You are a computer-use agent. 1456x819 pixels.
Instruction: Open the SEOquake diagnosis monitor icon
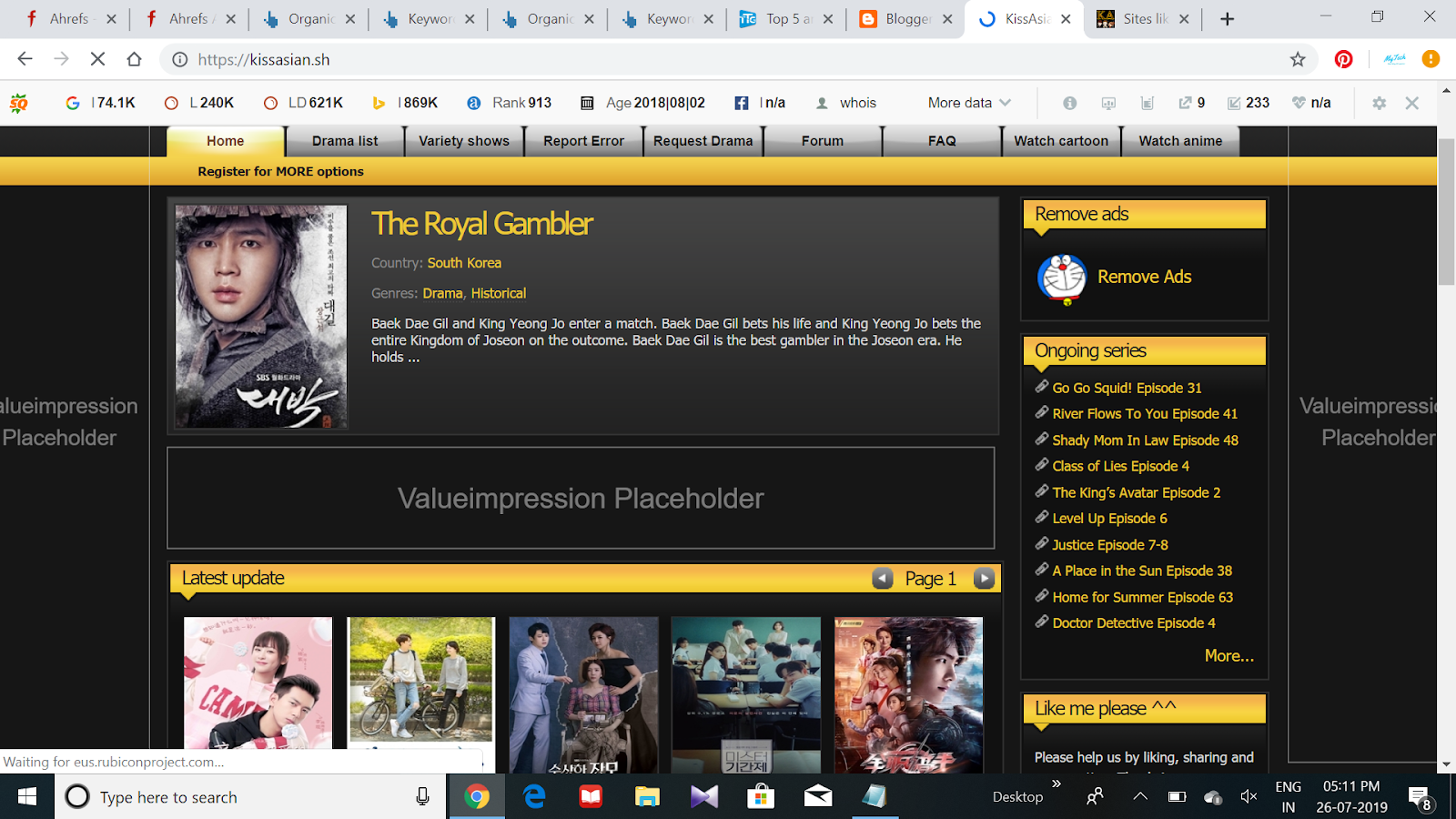1108,103
